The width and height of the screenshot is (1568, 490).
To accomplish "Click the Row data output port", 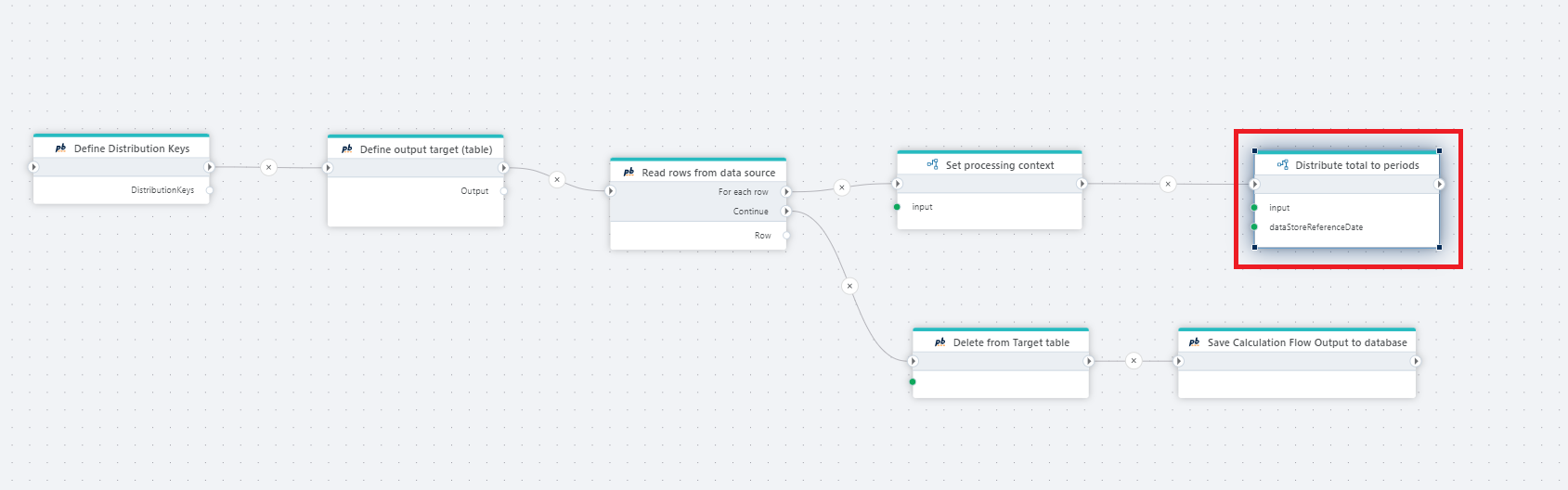I will (786, 236).
